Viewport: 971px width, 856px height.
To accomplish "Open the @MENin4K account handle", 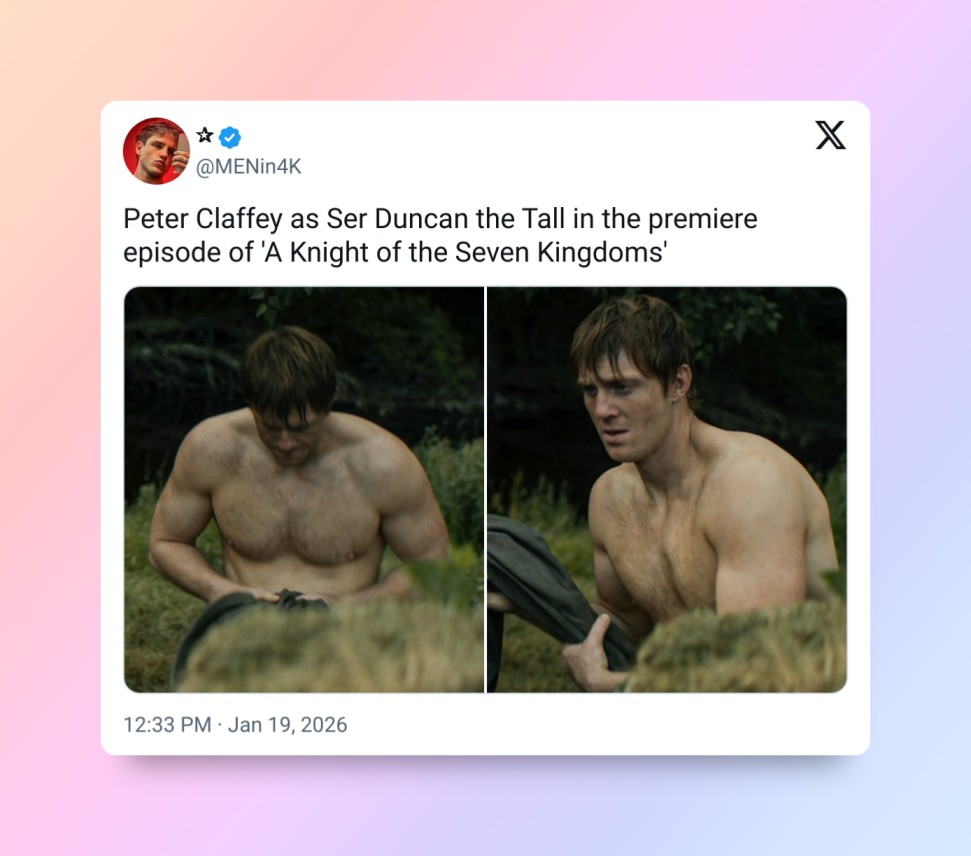I will pos(248,167).
